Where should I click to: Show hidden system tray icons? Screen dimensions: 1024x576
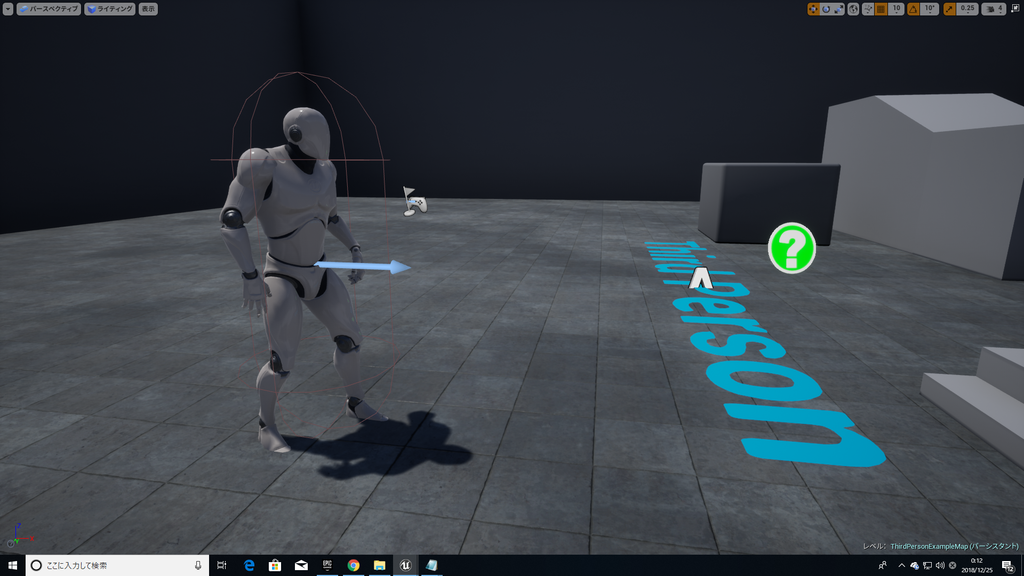(x=902, y=566)
